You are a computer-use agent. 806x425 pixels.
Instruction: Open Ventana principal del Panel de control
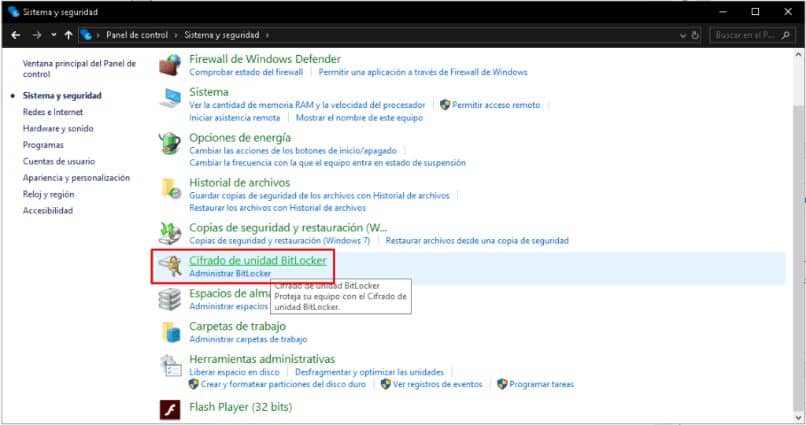click(79, 69)
